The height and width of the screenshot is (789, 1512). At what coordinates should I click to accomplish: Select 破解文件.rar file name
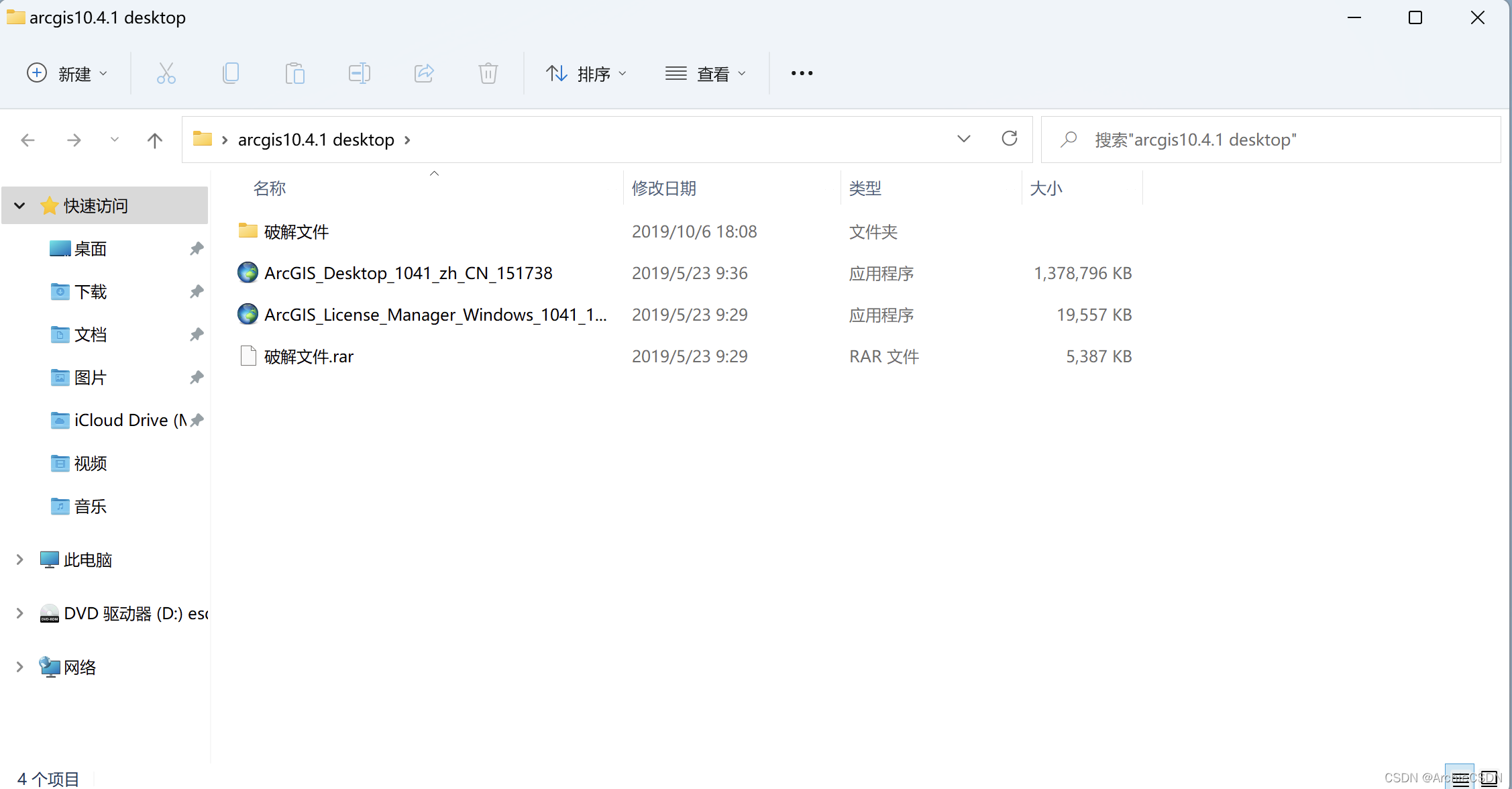[x=309, y=356]
